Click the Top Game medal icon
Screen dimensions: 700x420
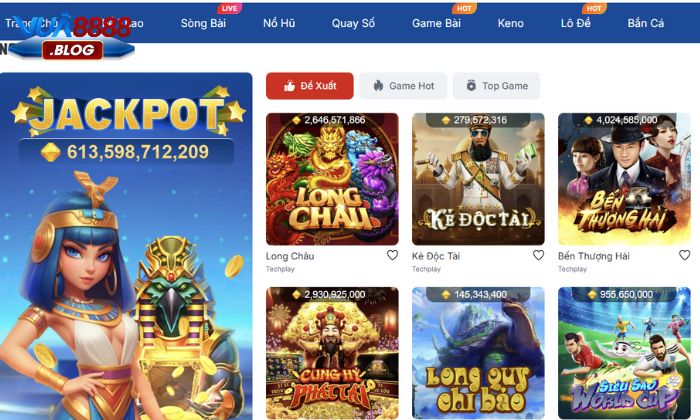pos(471,86)
